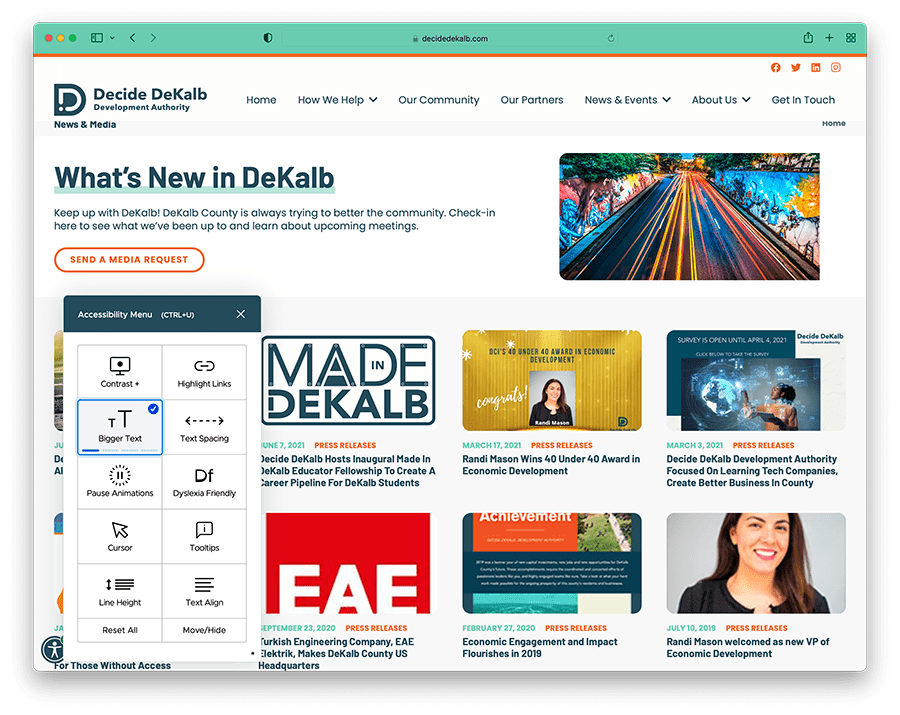
Task: Toggle the Contrast + option
Action: click(120, 373)
